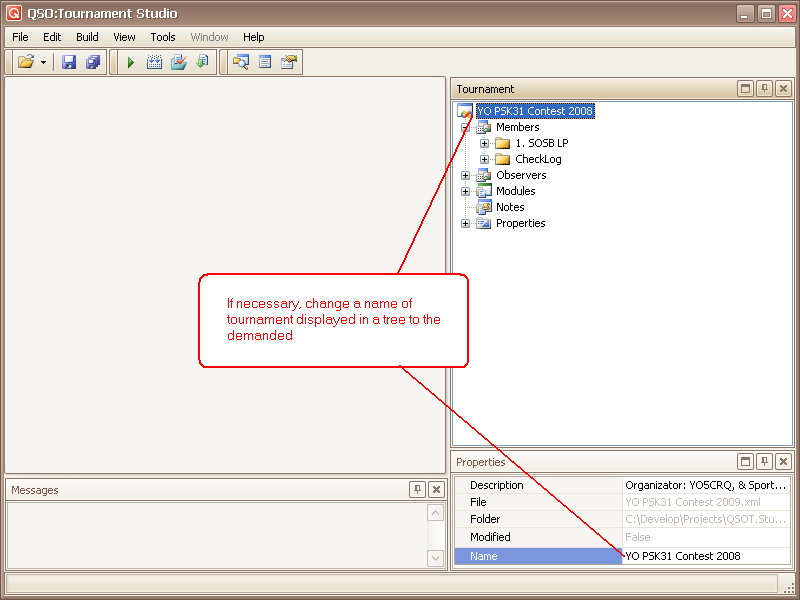This screenshot has width=800, height=600.
Task: Open the Tools menu
Action: coord(163,37)
